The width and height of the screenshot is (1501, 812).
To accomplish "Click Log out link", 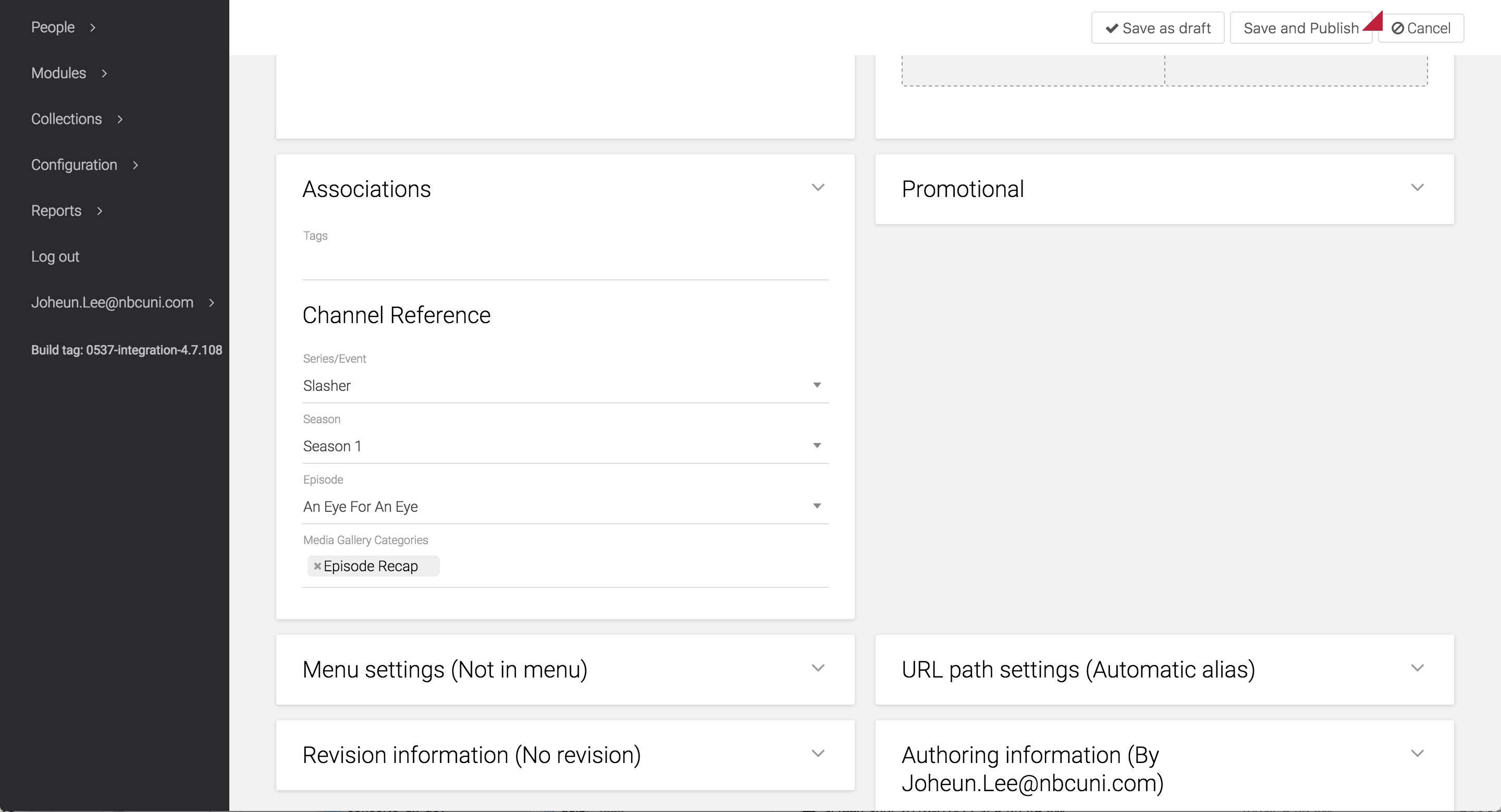I will tap(55, 257).
